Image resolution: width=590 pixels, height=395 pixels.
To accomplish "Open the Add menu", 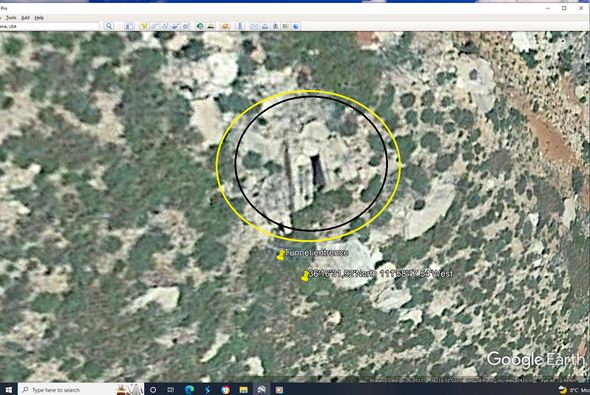I will pos(25,18).
